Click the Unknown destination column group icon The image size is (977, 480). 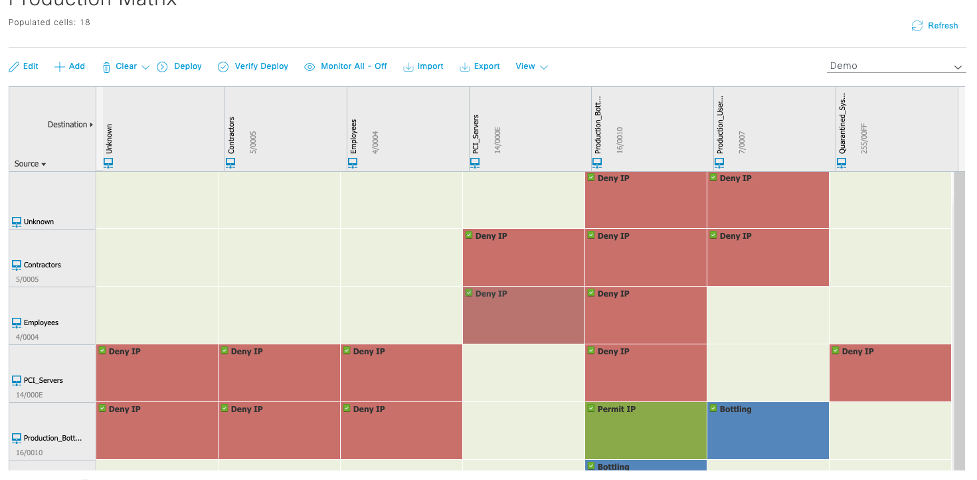(108, 163)
